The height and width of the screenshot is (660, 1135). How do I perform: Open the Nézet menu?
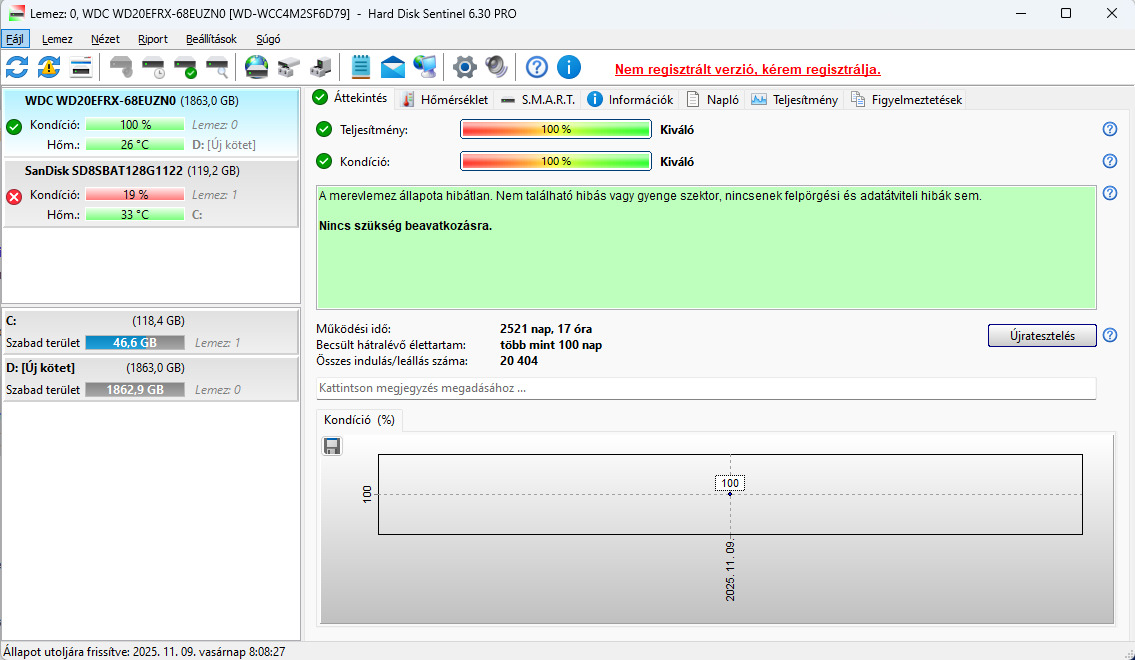(x=106, y=39)
